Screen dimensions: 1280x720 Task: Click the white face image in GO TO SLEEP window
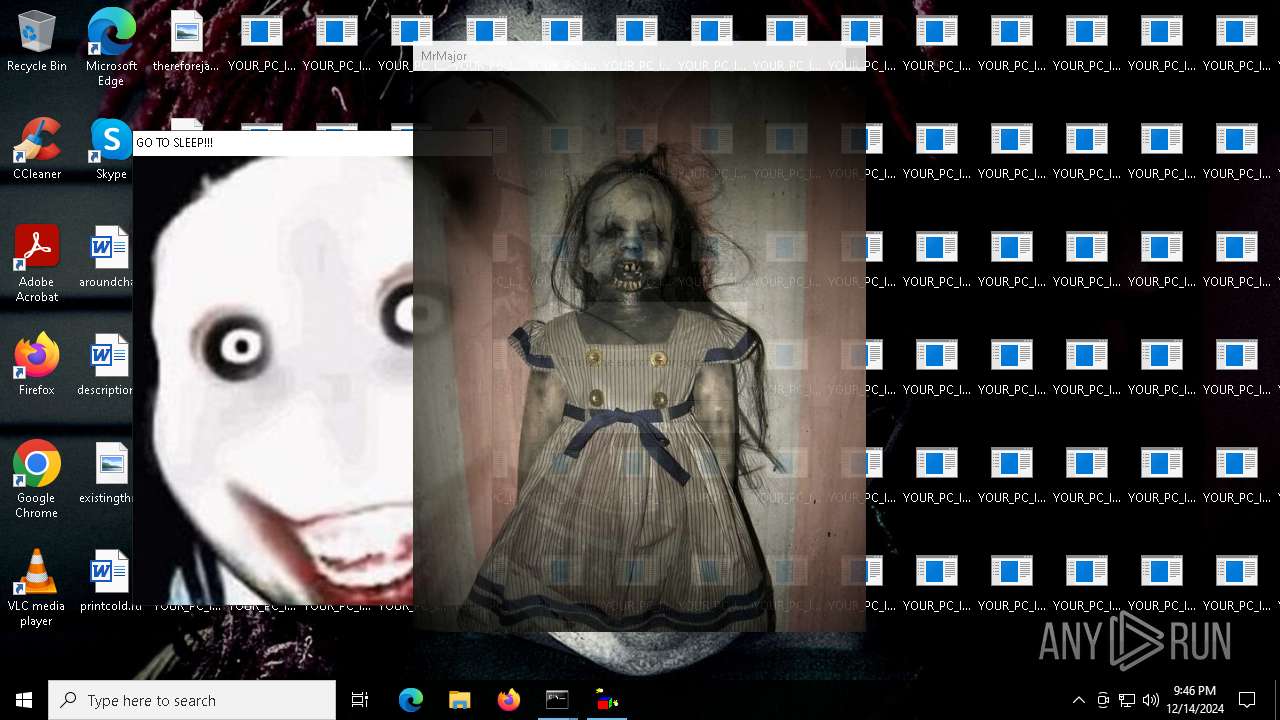click(273, 380)
